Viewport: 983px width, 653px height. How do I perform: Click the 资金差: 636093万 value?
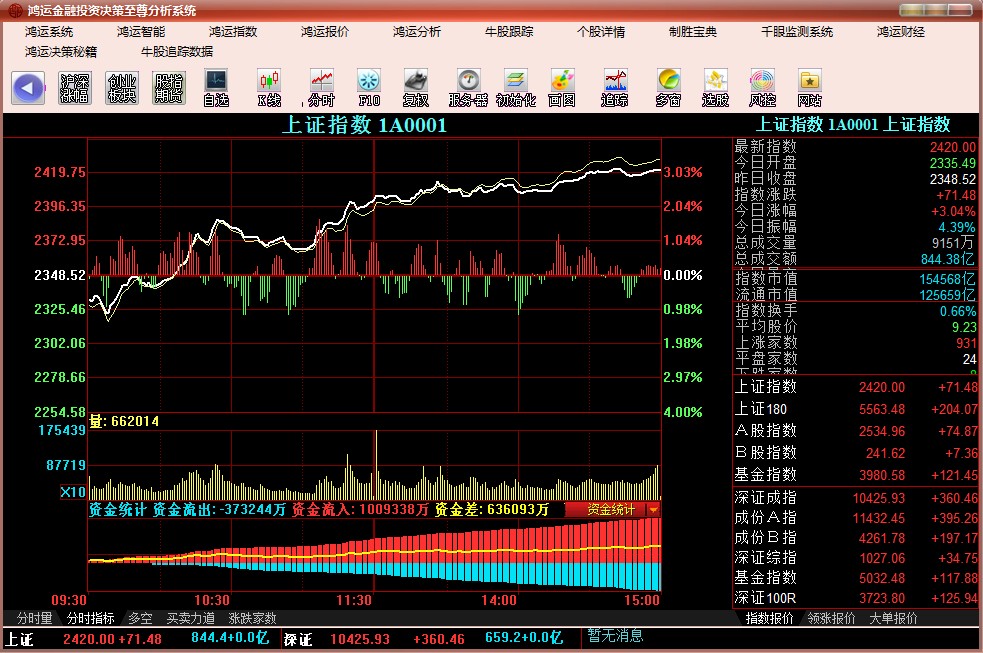pos(492,509)
